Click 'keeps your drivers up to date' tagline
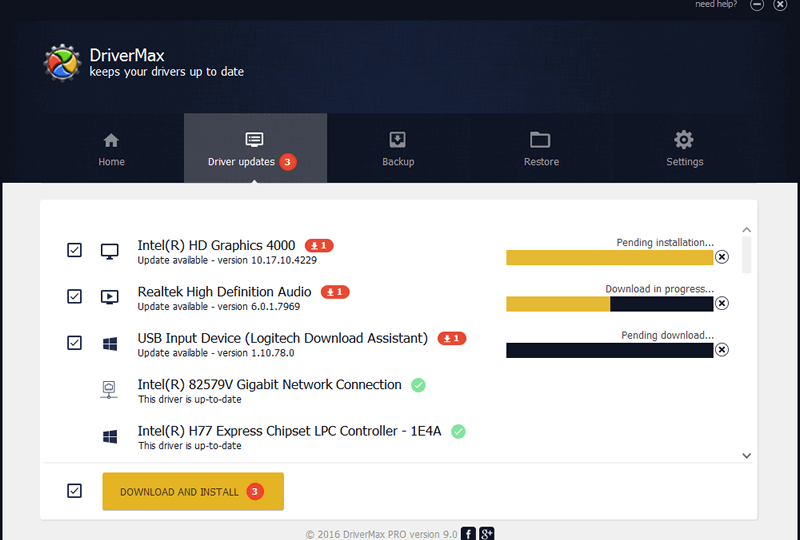Screen dimensions: 800x540 [x=166, y=72]
